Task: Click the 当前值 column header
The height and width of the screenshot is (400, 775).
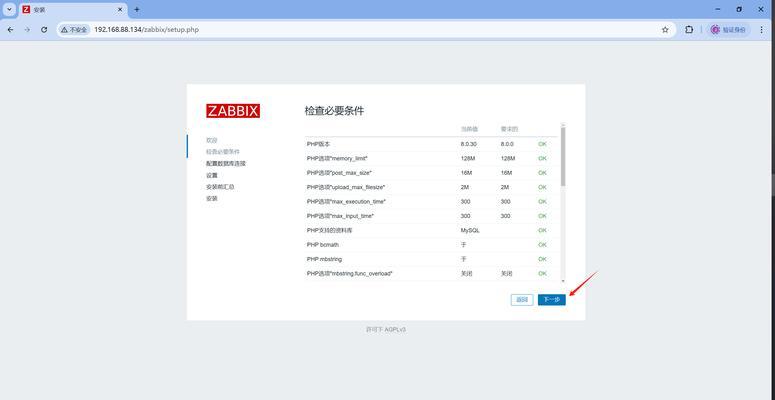Action: coord(470,129)
